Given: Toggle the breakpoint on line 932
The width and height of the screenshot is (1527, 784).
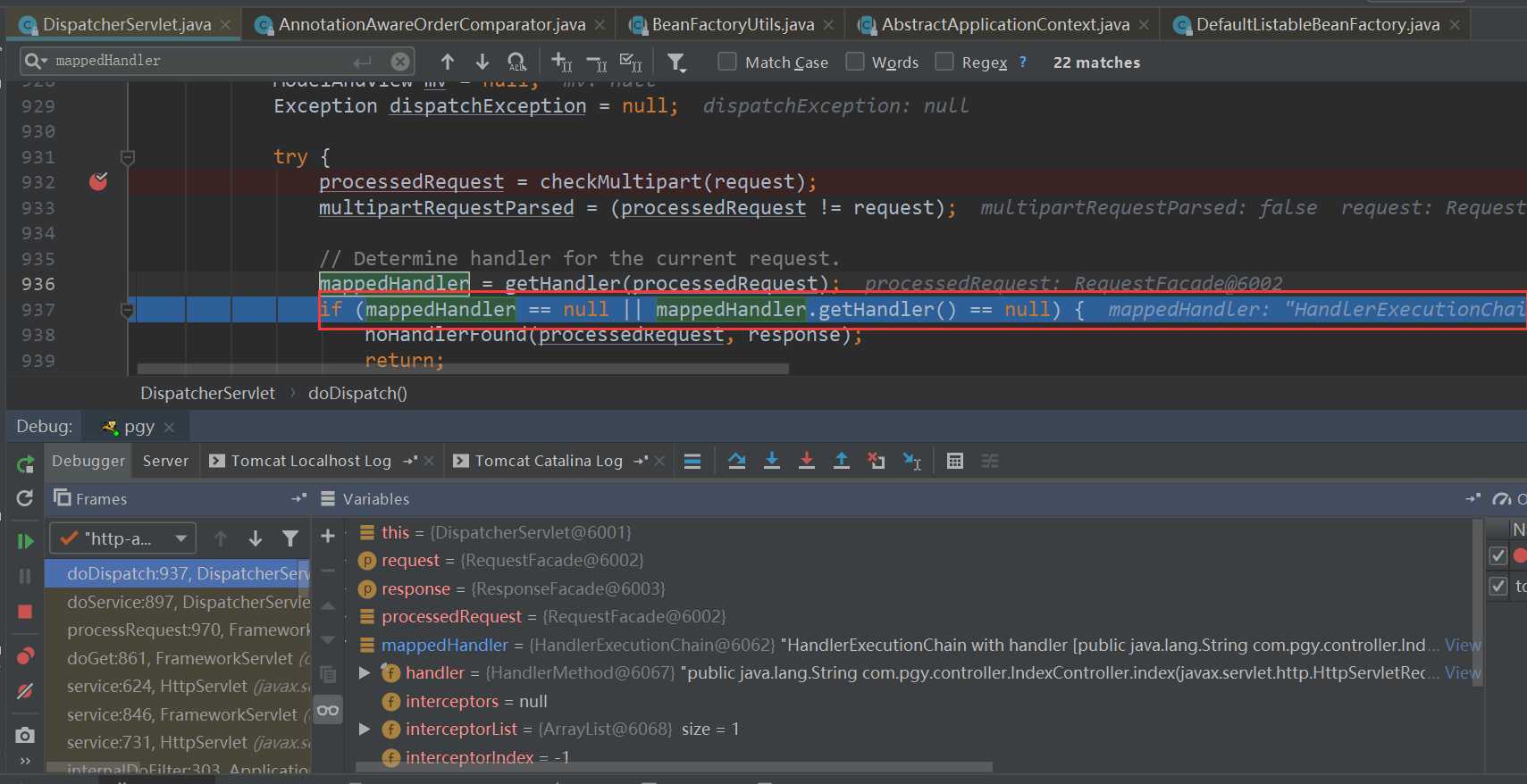Looking at the screenshot, I should (98, 182).
